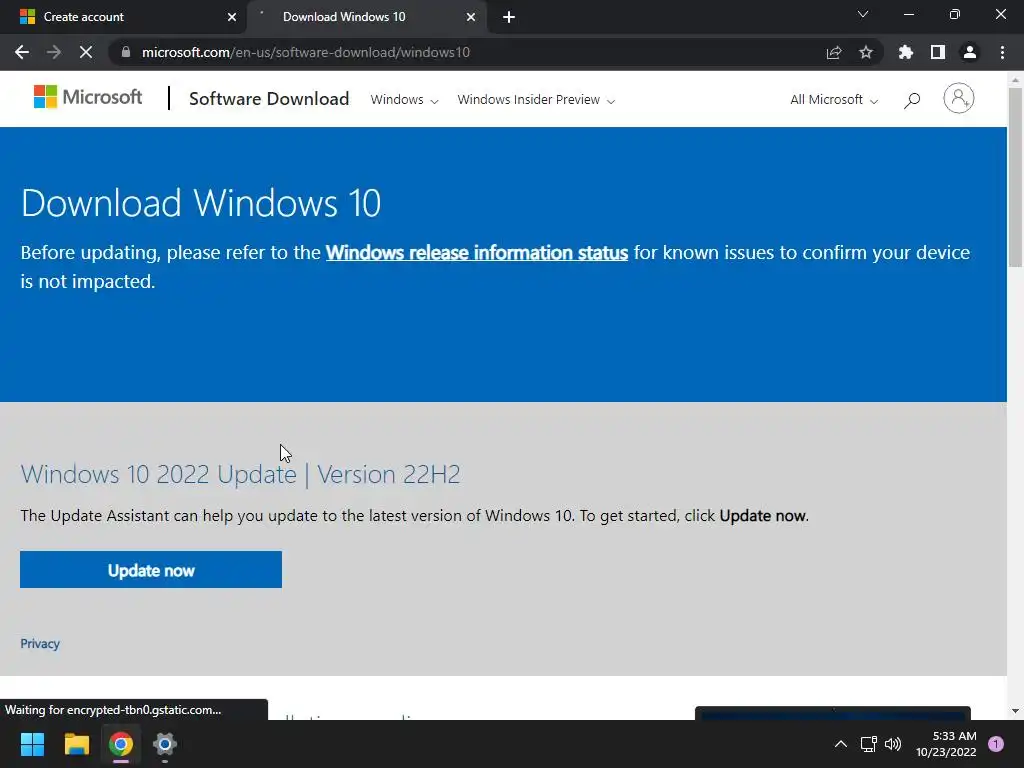
Task: Open the Privacy link
Action: [40, 644]
